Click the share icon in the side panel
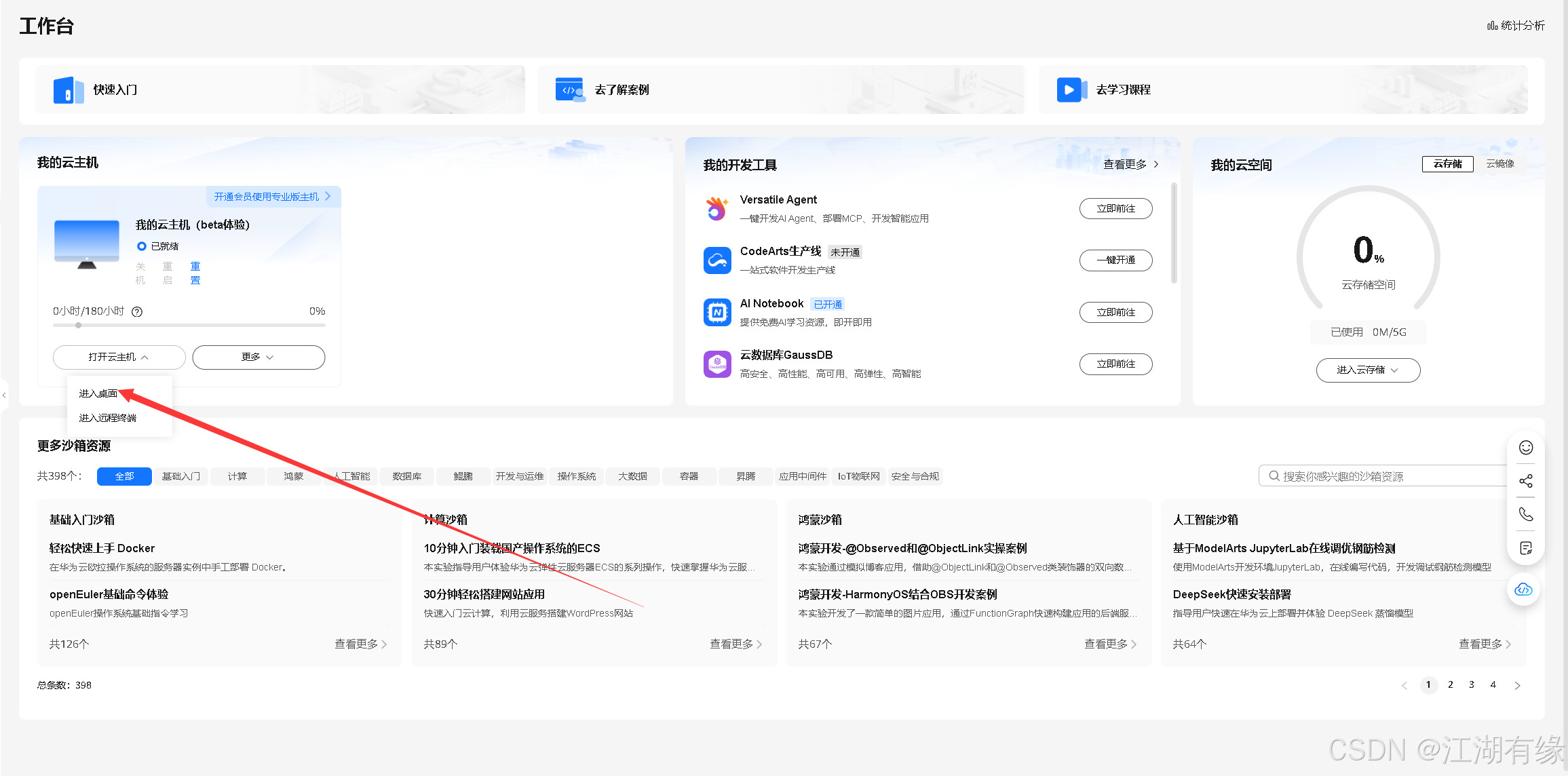Viewport: 1568px width, 776px height. click(1526, 480)
